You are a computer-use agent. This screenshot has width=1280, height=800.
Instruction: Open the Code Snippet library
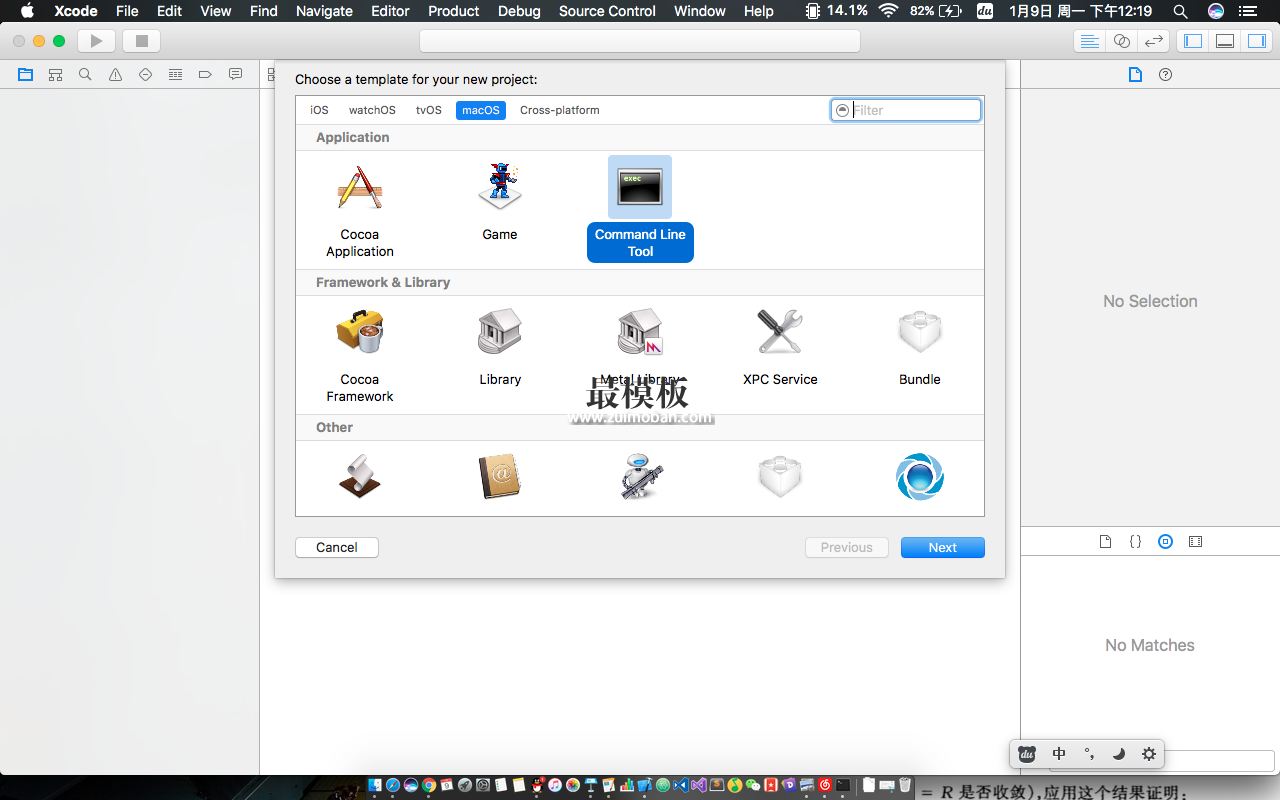tap(1135, 541)
